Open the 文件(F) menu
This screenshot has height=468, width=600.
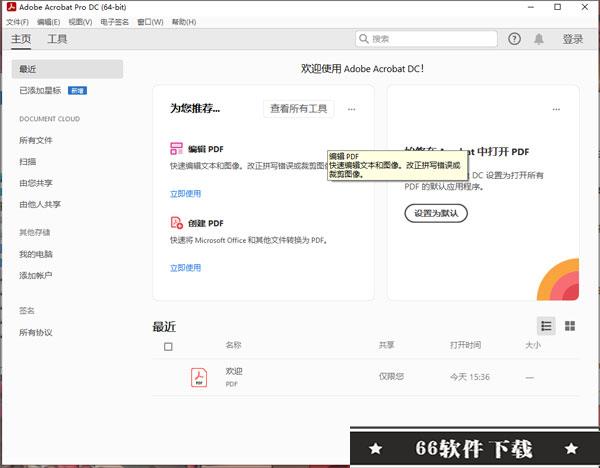click(17, 22)
